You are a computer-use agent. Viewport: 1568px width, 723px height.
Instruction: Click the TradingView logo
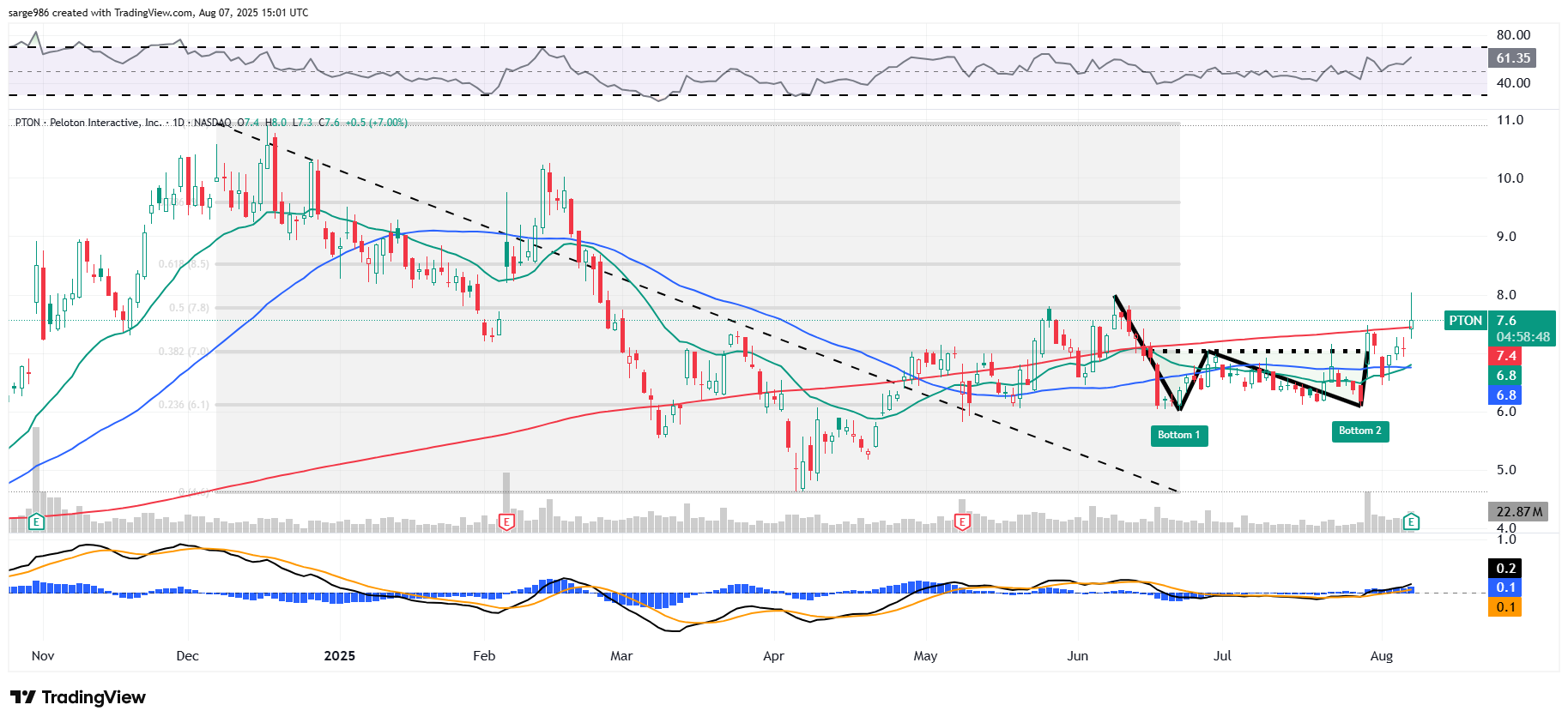click(78, 697)
